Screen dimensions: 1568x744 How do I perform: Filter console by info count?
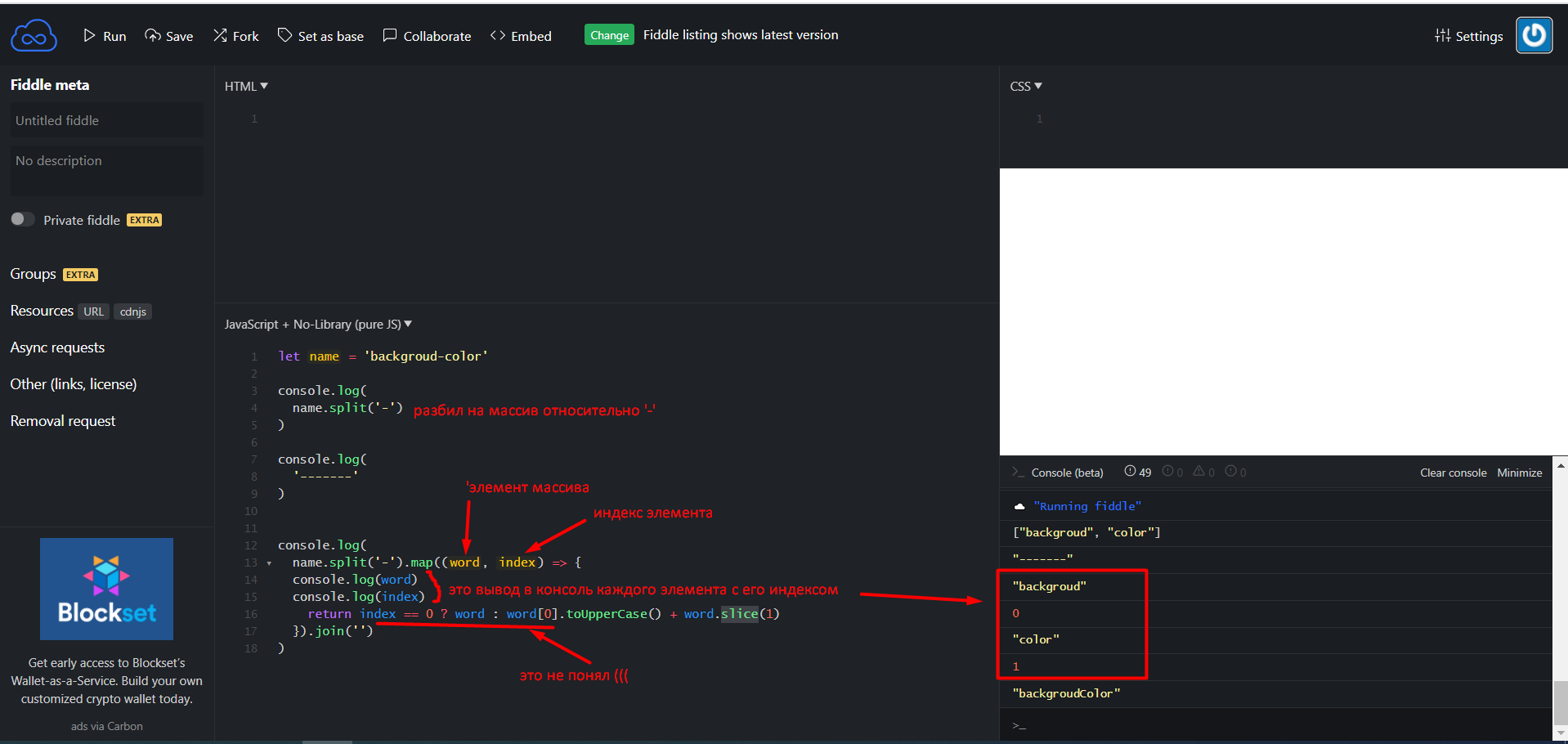pos(1173,472)
